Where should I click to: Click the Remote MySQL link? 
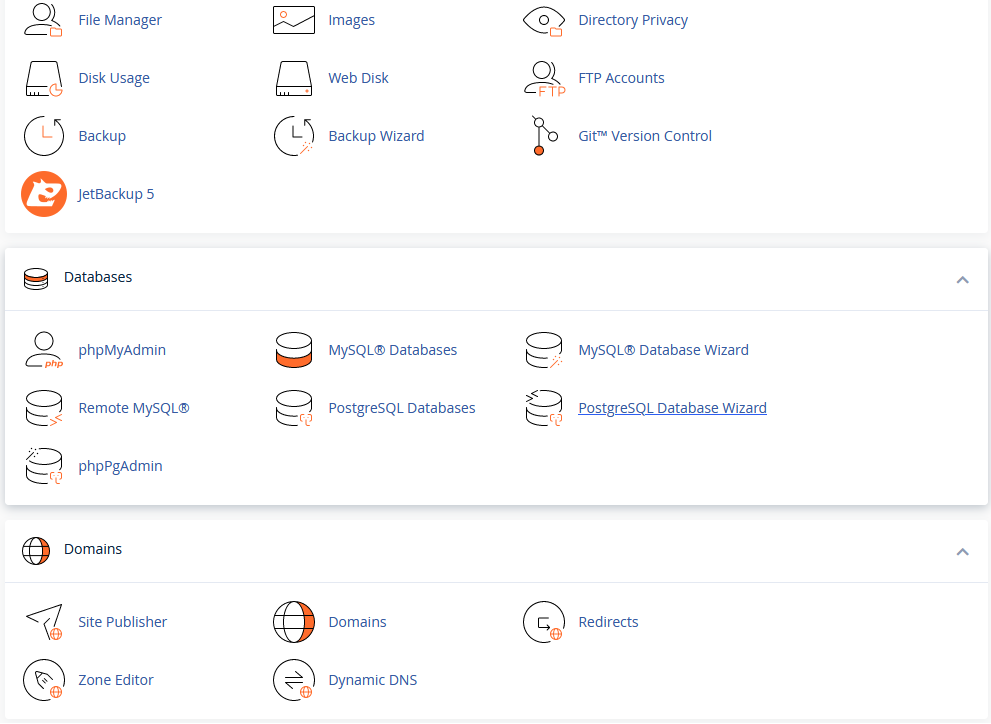[134, 408]
